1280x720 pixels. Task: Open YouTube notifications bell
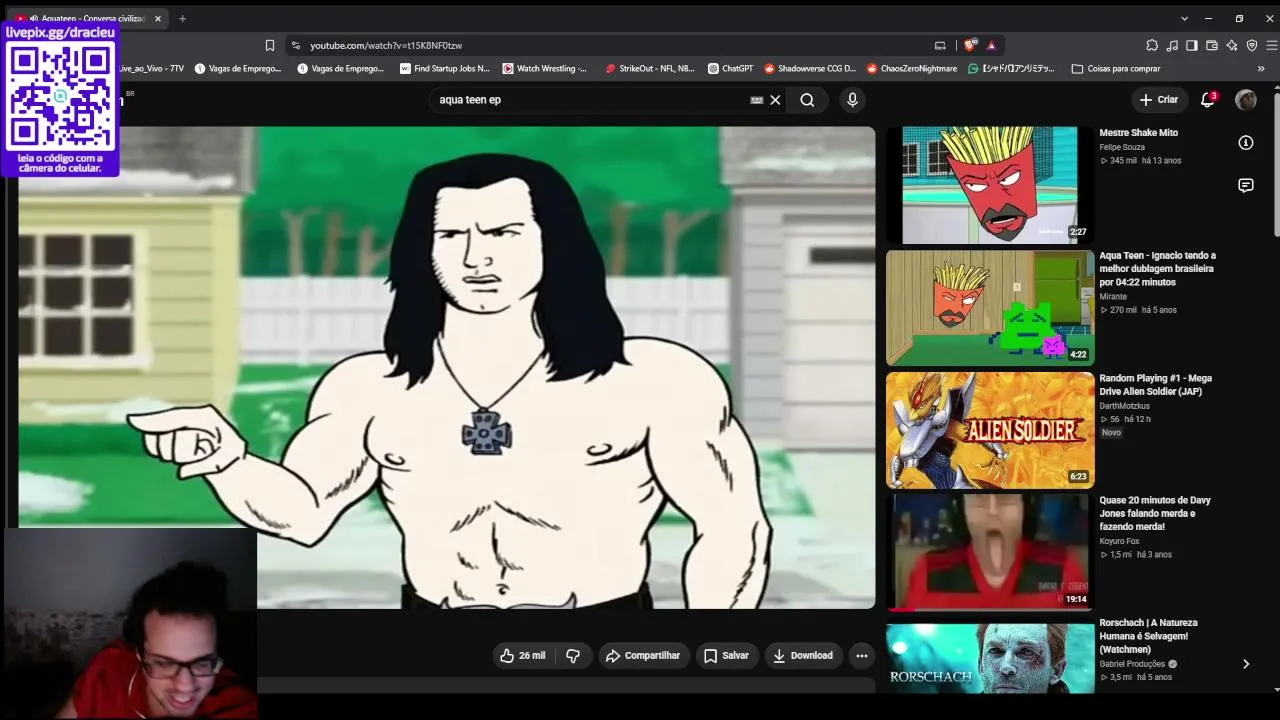coord(1208,99)
